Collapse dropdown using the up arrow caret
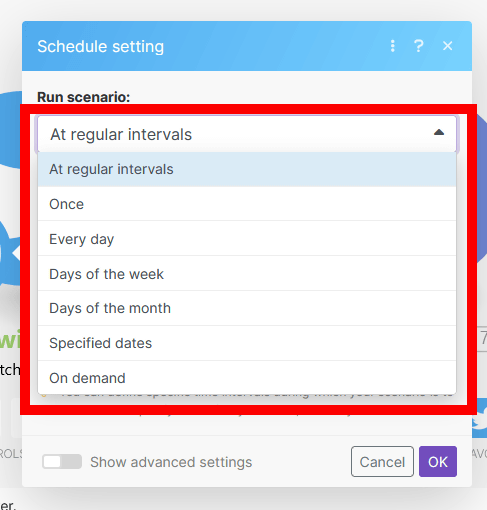Viewport: 487px width, 510px height. (x=439, y=132)
